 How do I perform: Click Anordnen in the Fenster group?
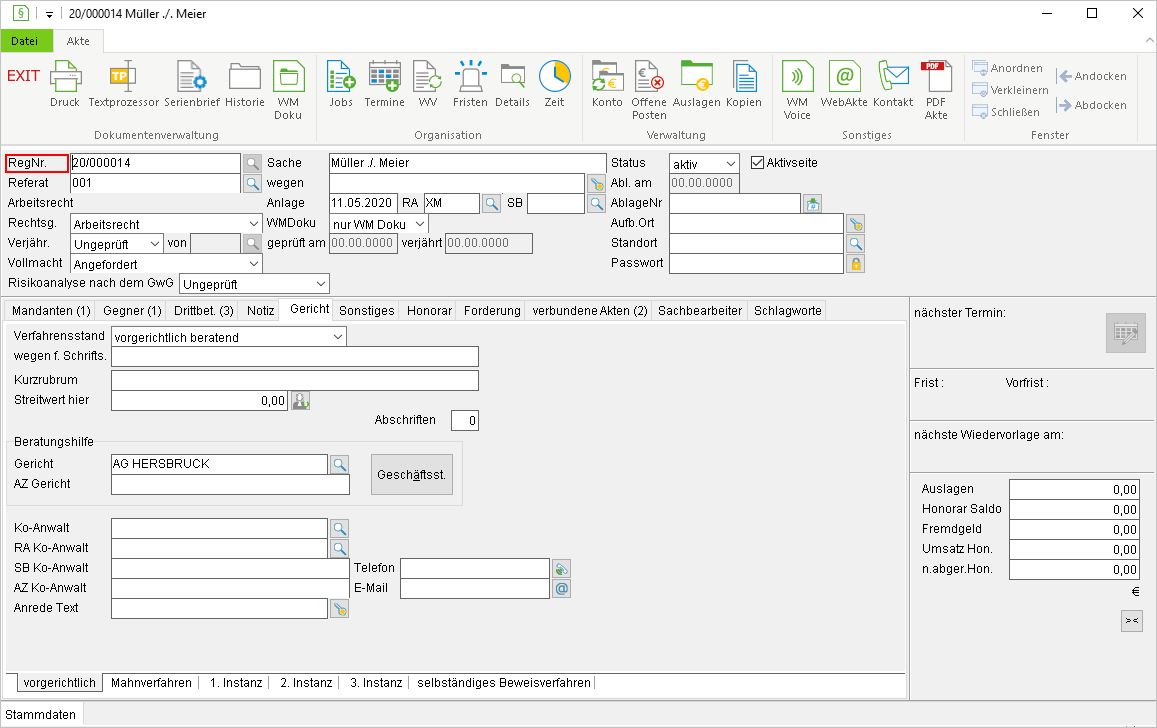(1007, 68)
